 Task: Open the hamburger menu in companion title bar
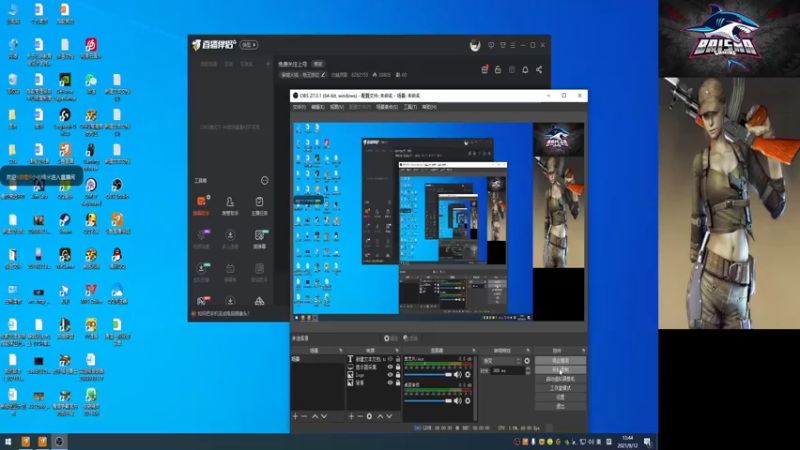click(x=513, y=45)
